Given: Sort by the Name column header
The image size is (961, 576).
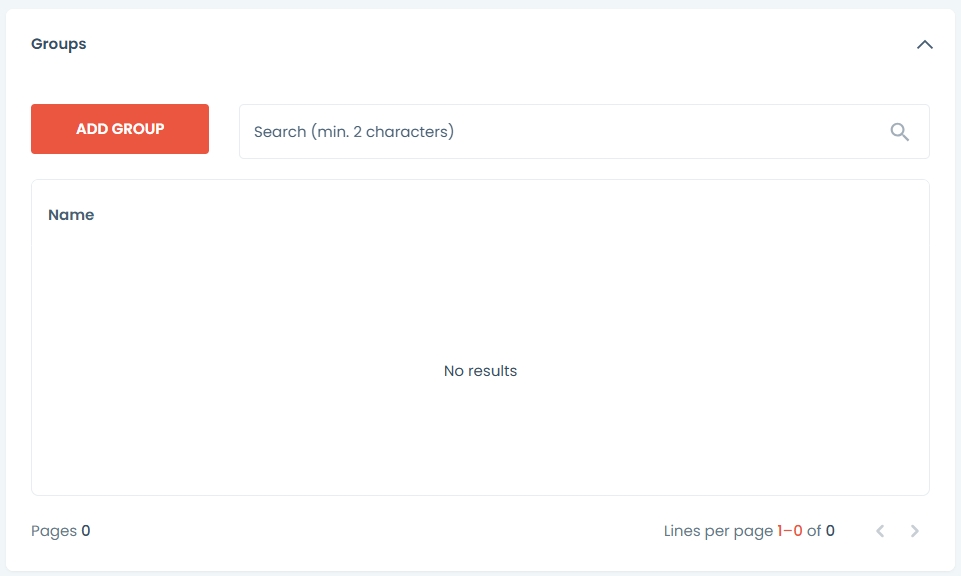Looking at the screenshot, I should coord(71,215).
